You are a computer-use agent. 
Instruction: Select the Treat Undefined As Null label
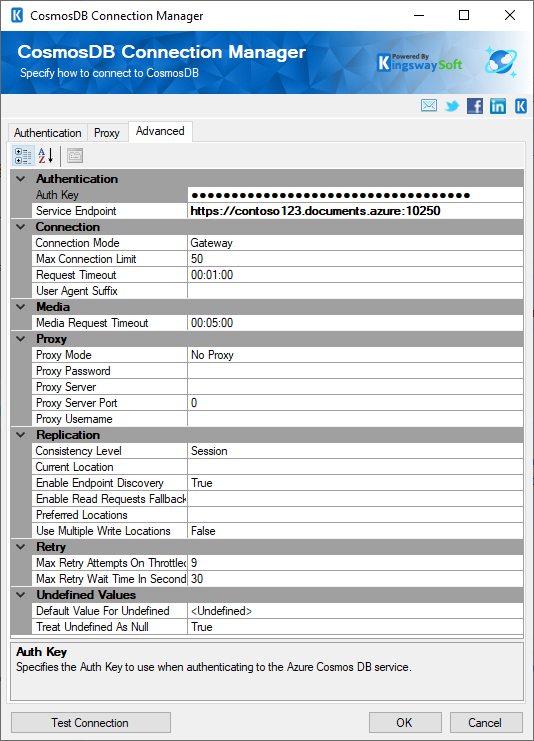pyautogui.click(x=92, y=627)
